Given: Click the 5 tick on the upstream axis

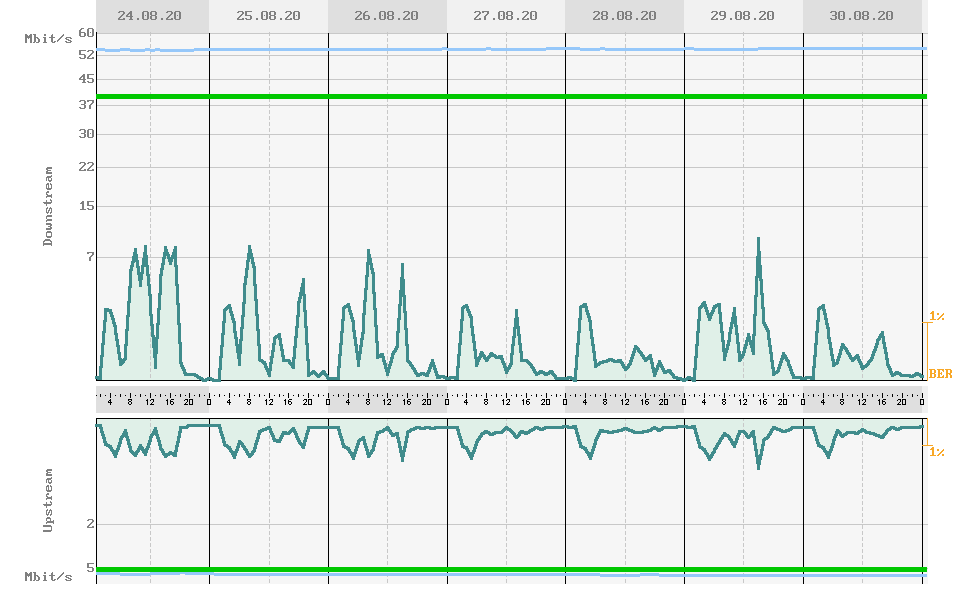Looking at the screenshot, I should point(90,568).
